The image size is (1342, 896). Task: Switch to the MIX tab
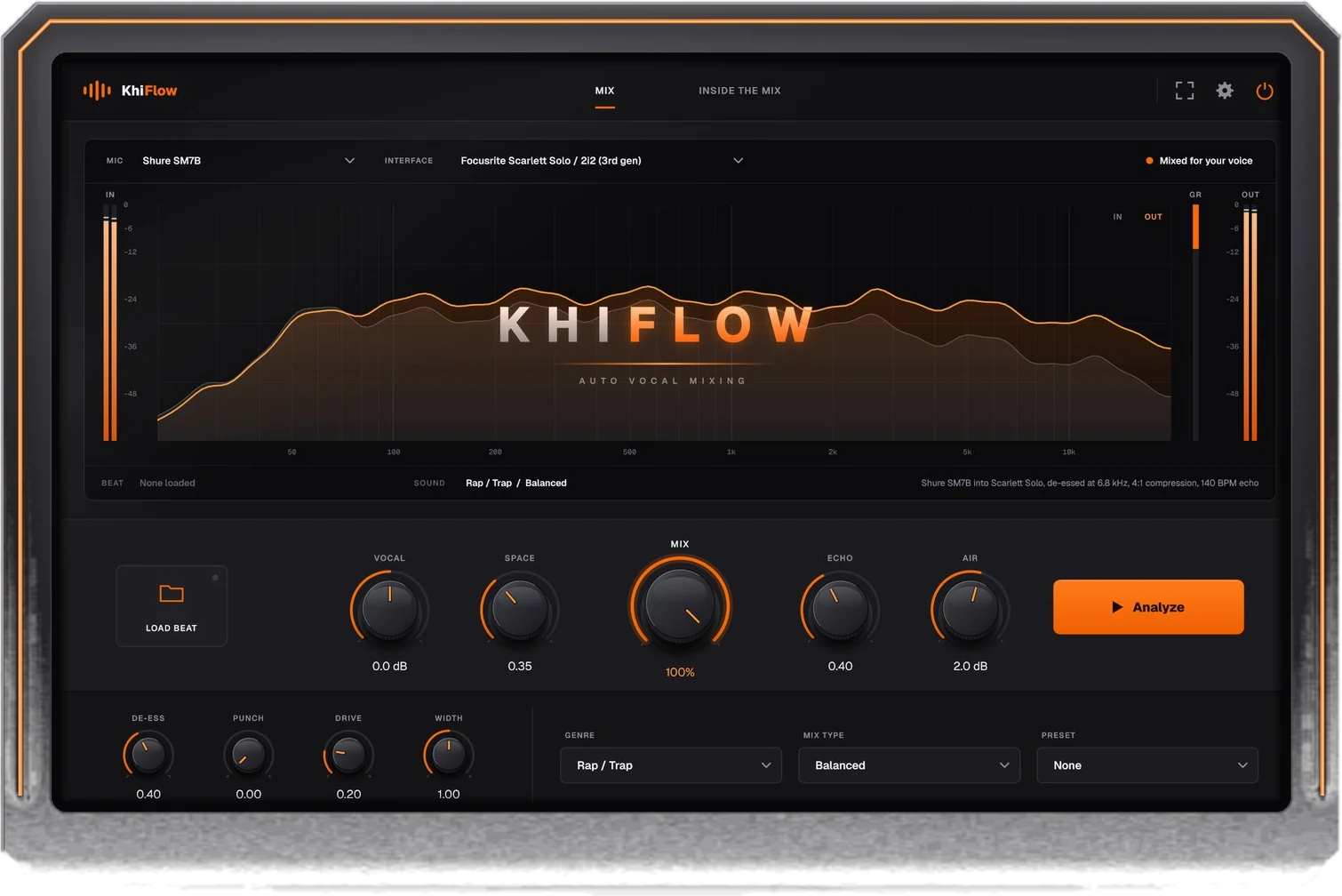[604, 91]
